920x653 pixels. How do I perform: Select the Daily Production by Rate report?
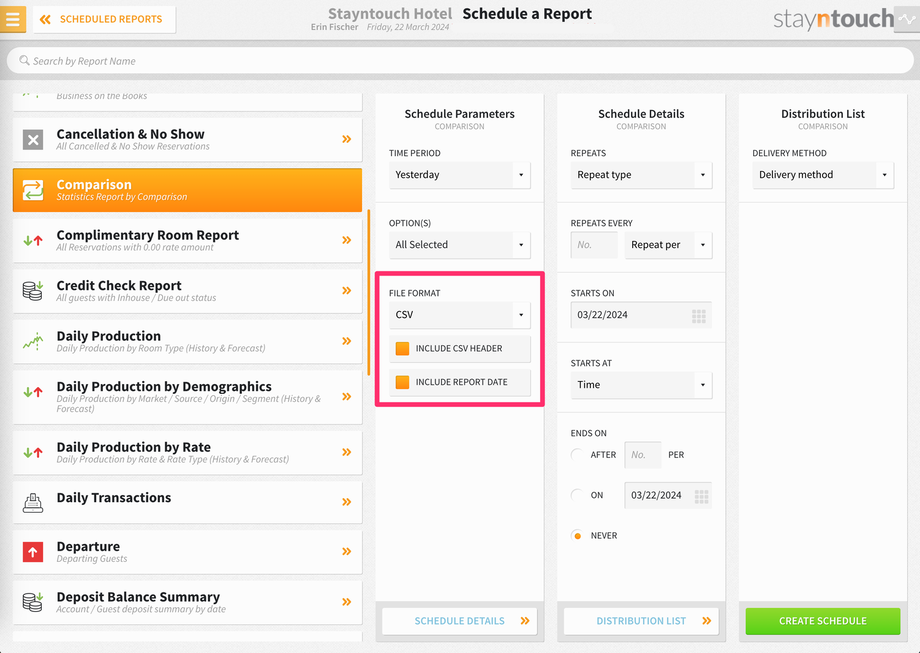187,452
